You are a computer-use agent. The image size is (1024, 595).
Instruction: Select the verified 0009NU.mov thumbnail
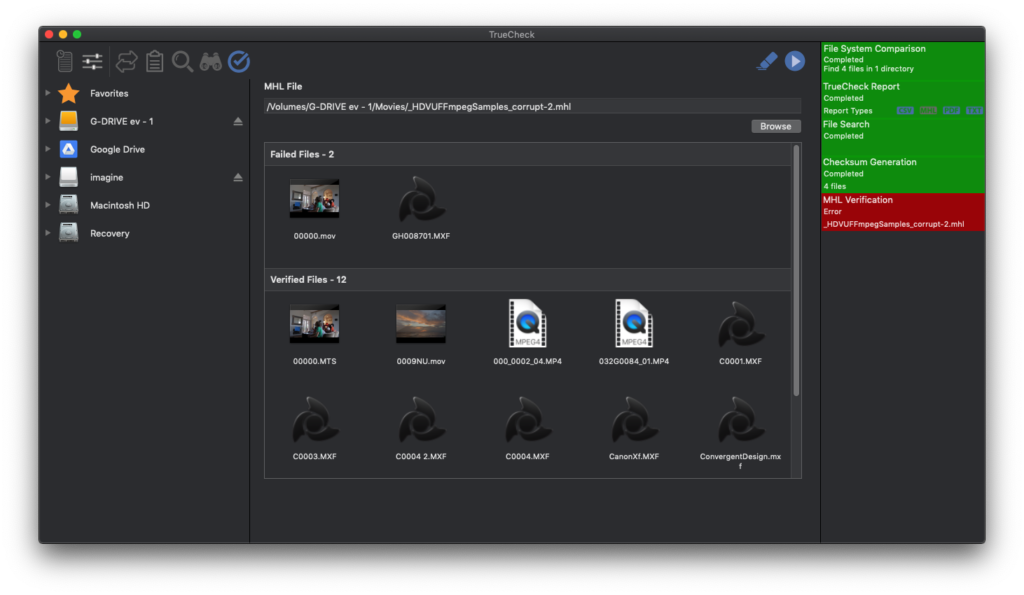(421, 324)
